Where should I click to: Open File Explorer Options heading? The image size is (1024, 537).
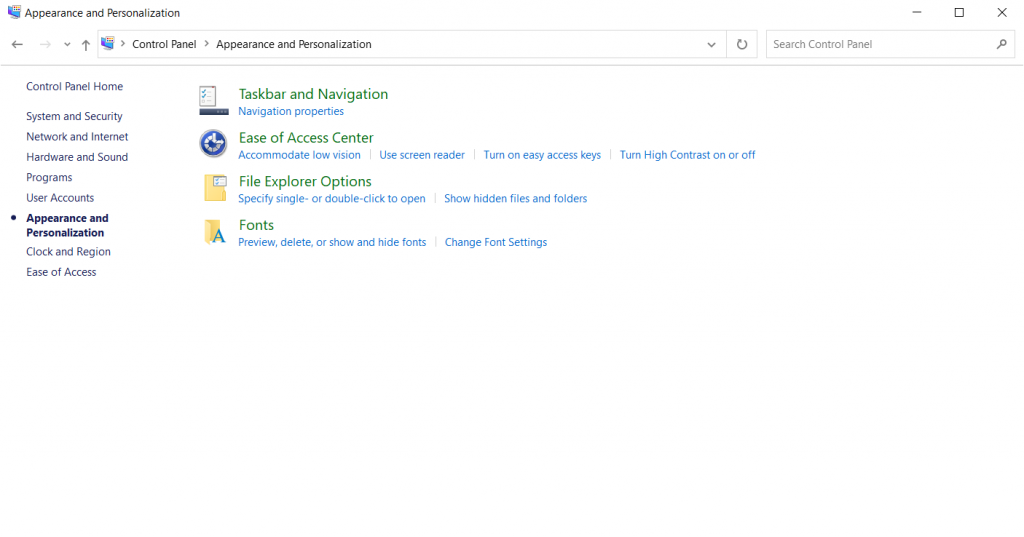(305, 182)
